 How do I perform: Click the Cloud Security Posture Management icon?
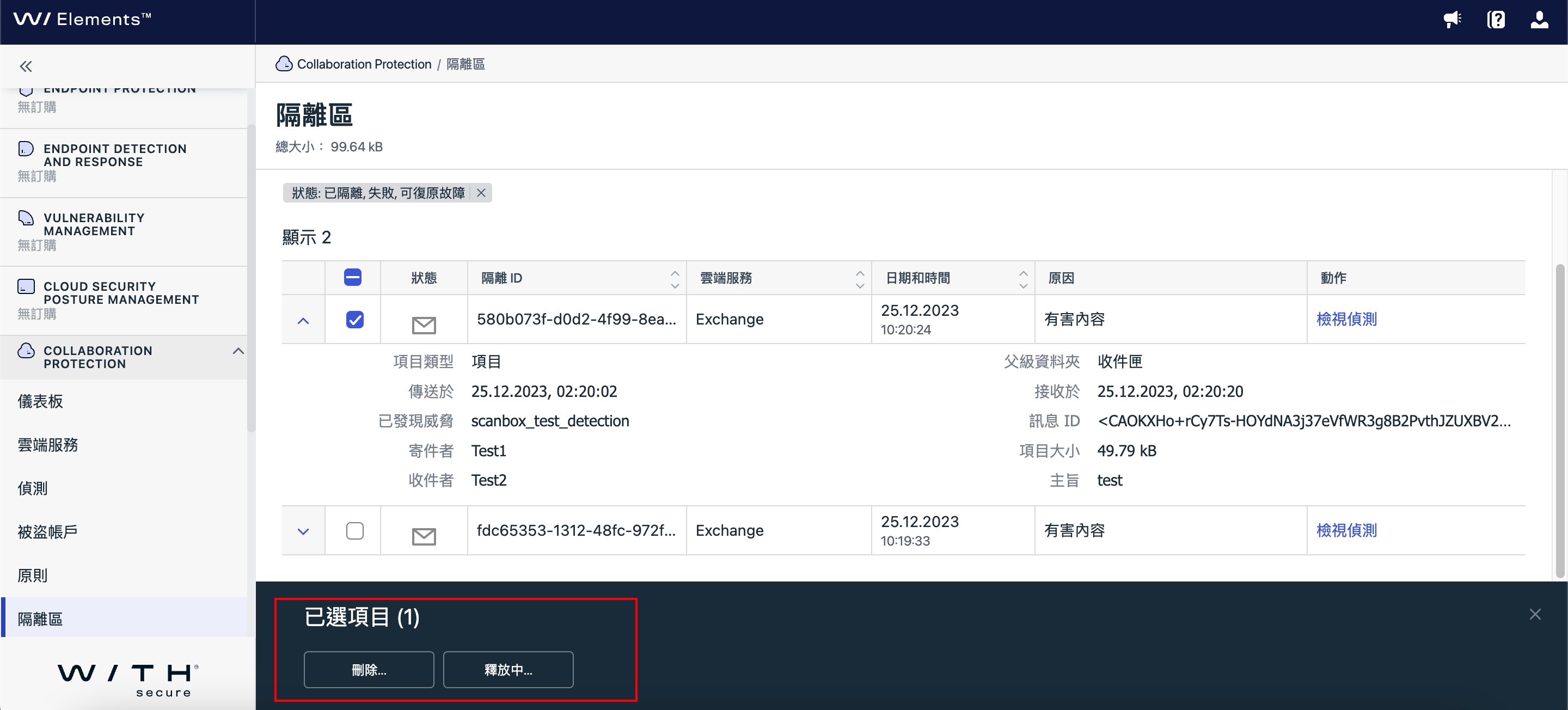pyautogui.click(x=26, y=286)
